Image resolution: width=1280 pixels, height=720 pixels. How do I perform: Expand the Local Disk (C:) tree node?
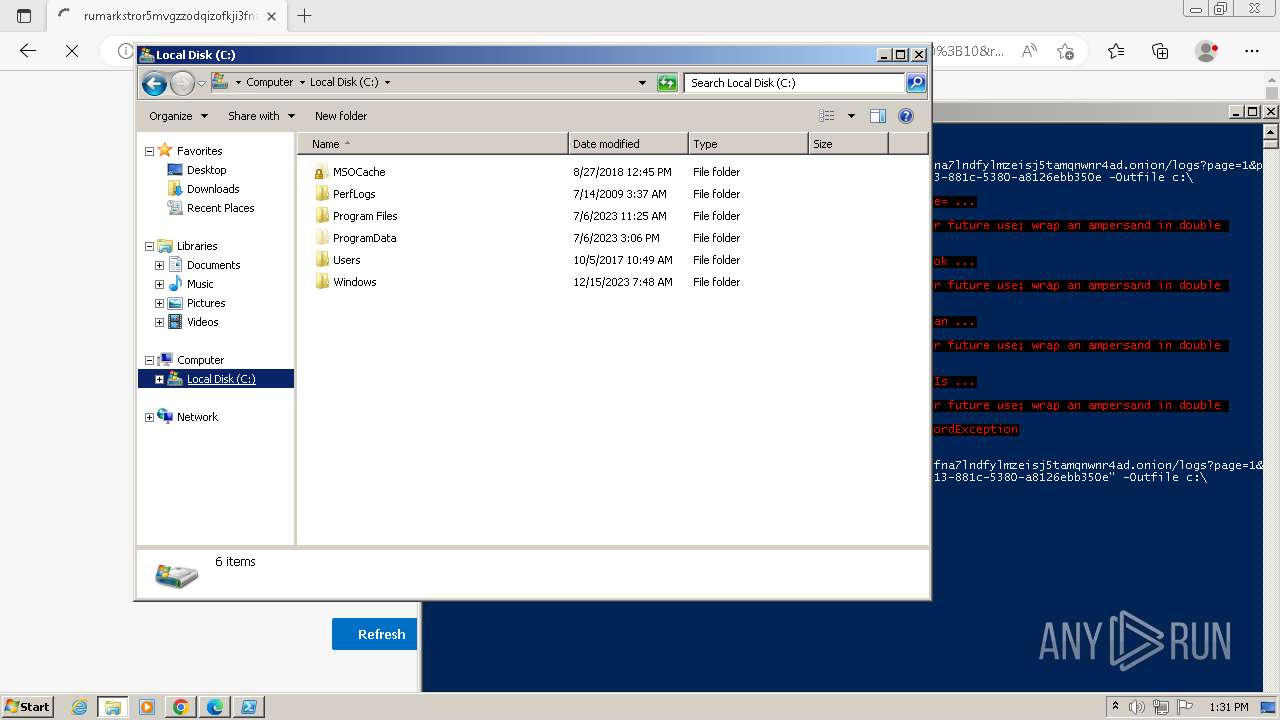pyautogui.click(x=159, y=379)
